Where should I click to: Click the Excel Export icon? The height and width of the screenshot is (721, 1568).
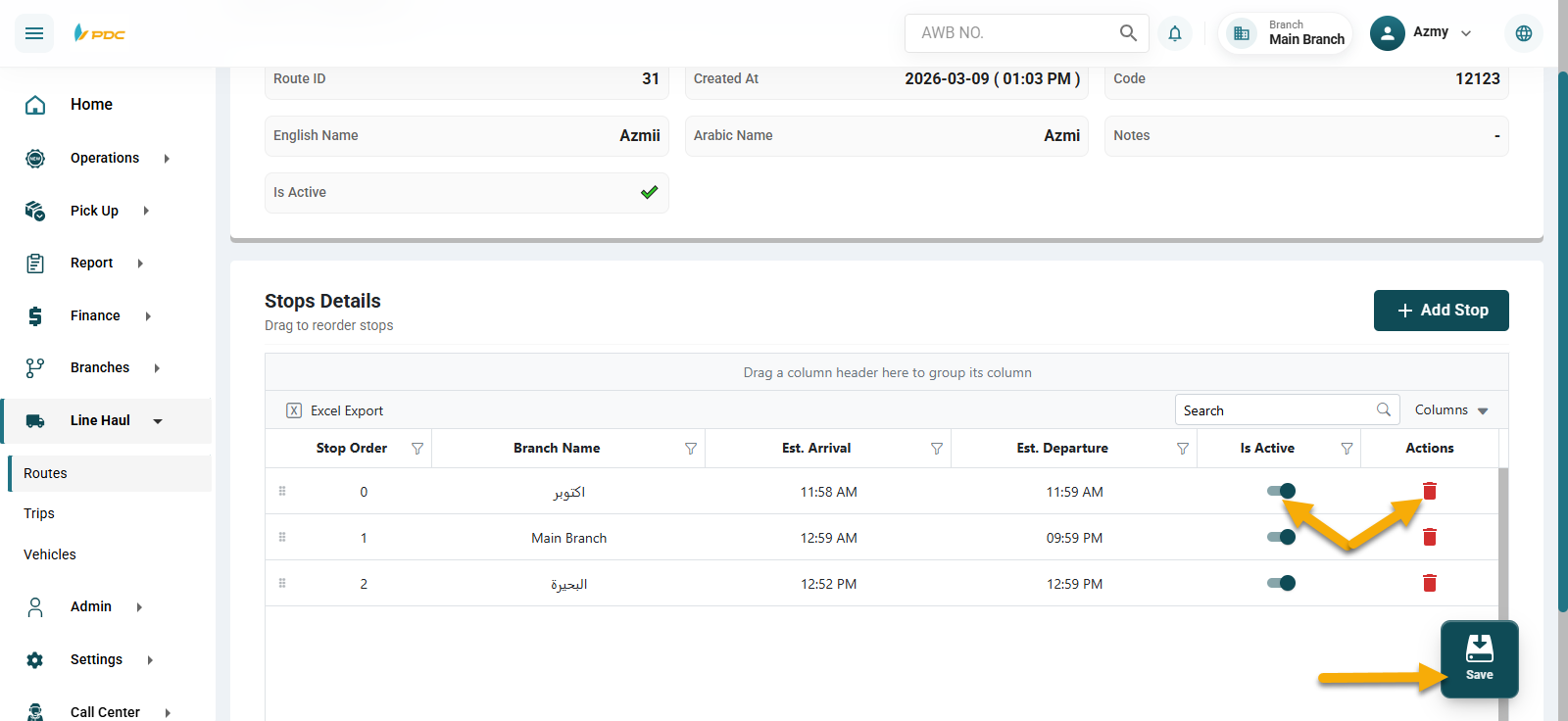pos(294,410)
